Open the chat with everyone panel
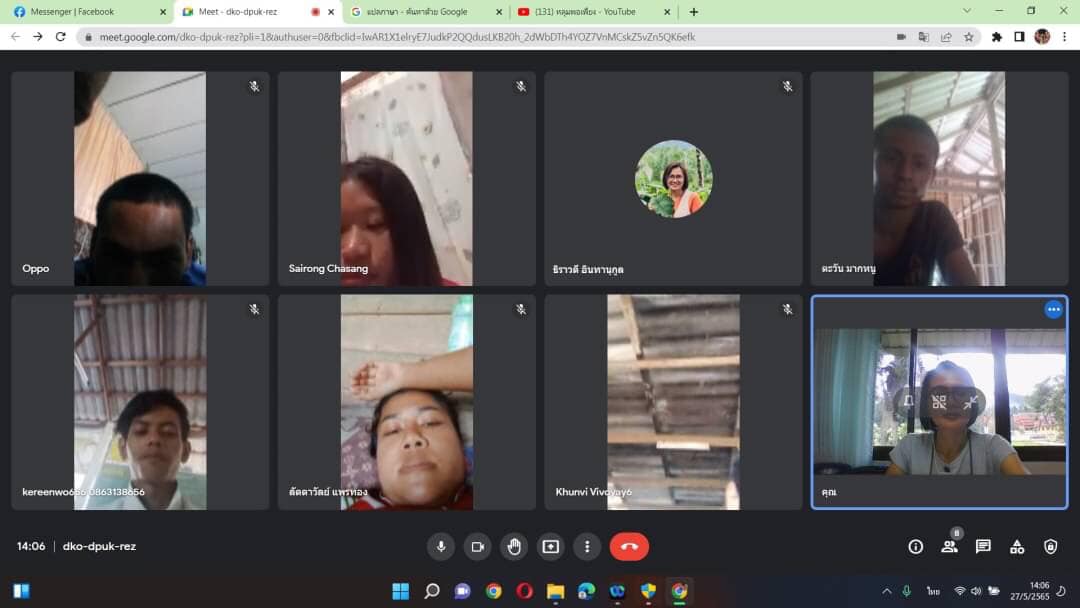This screenshot has height=608, width=1080. point(983,546)
